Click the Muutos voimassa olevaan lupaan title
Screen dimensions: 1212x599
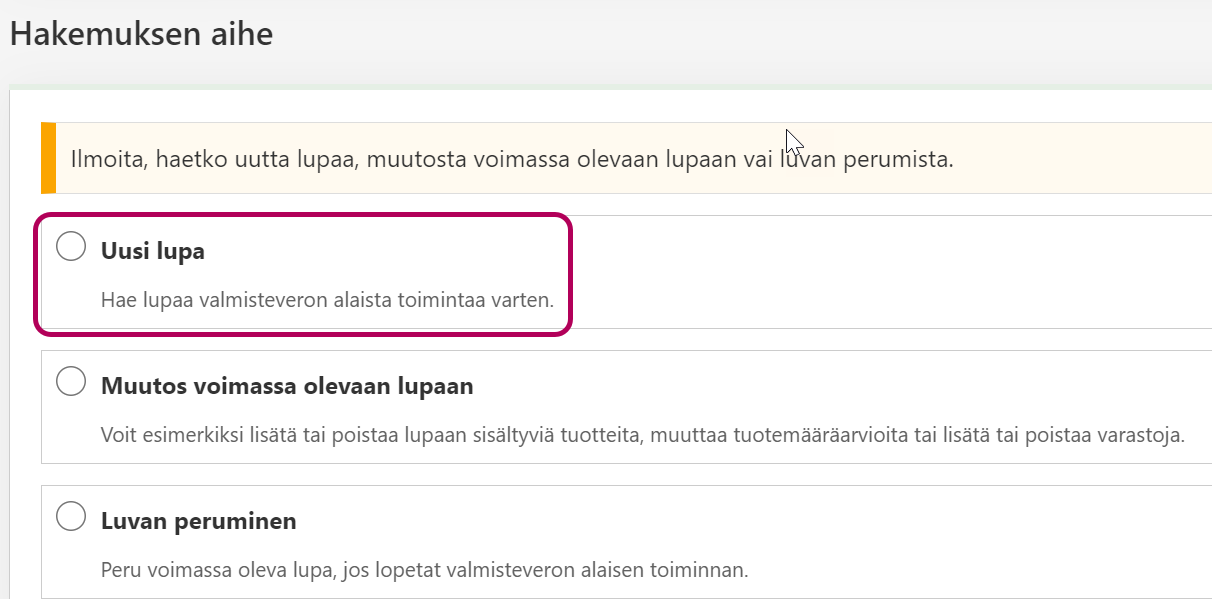coord(287,386)
